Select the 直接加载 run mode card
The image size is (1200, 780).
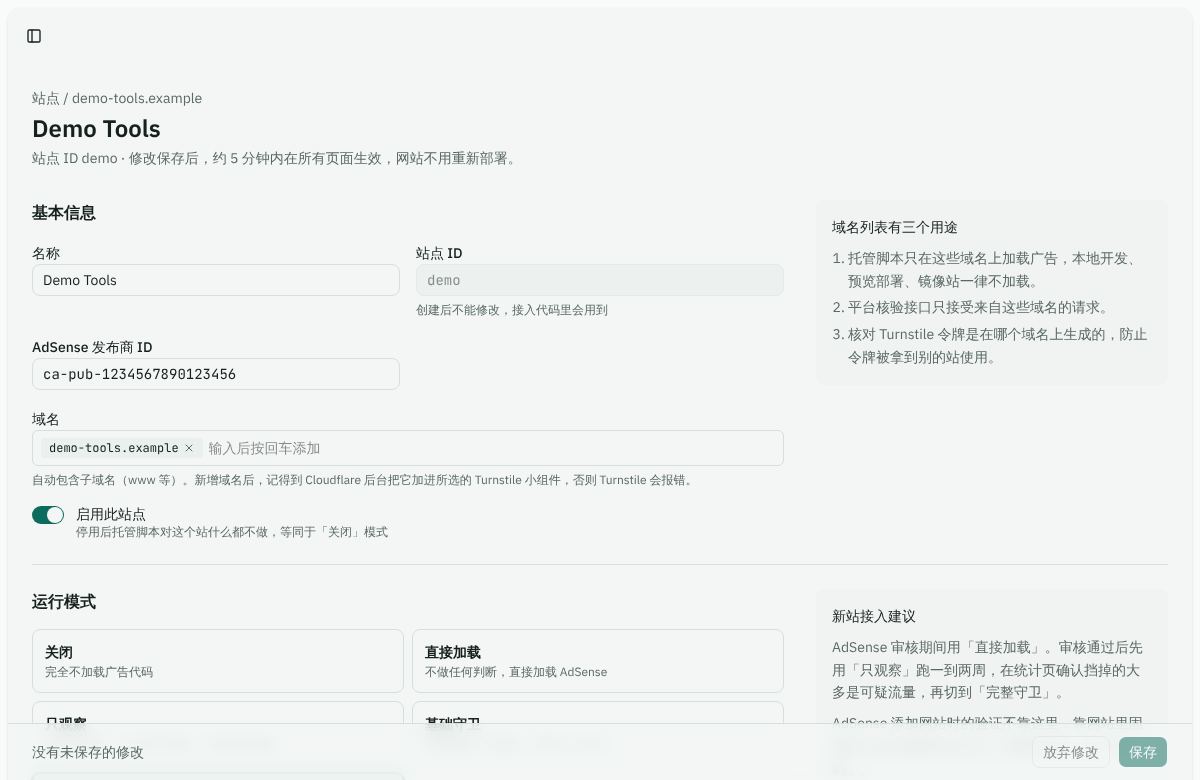598,661
